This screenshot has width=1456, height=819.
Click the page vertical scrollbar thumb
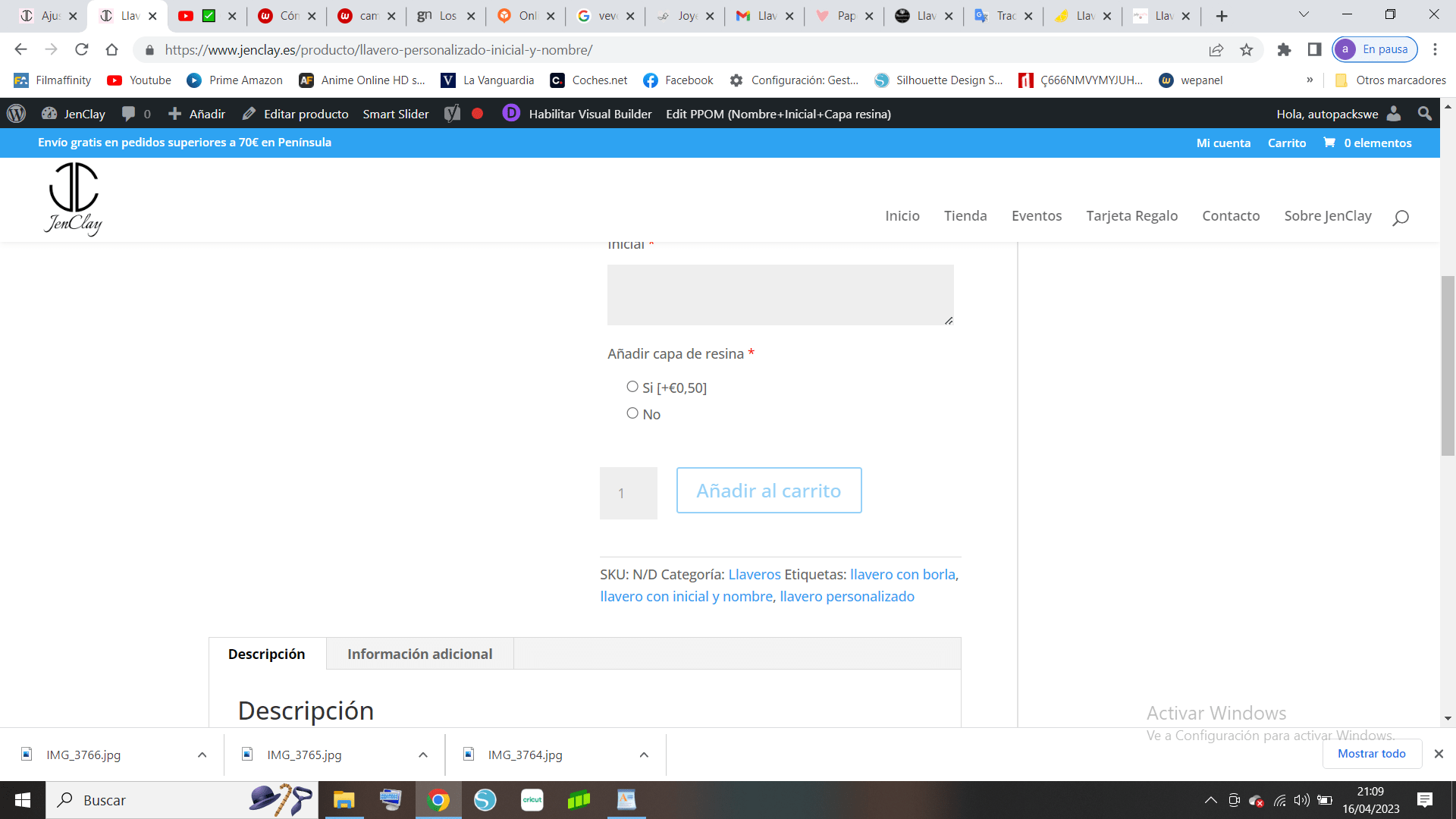pyautogui.click(x=1448, y=366)
